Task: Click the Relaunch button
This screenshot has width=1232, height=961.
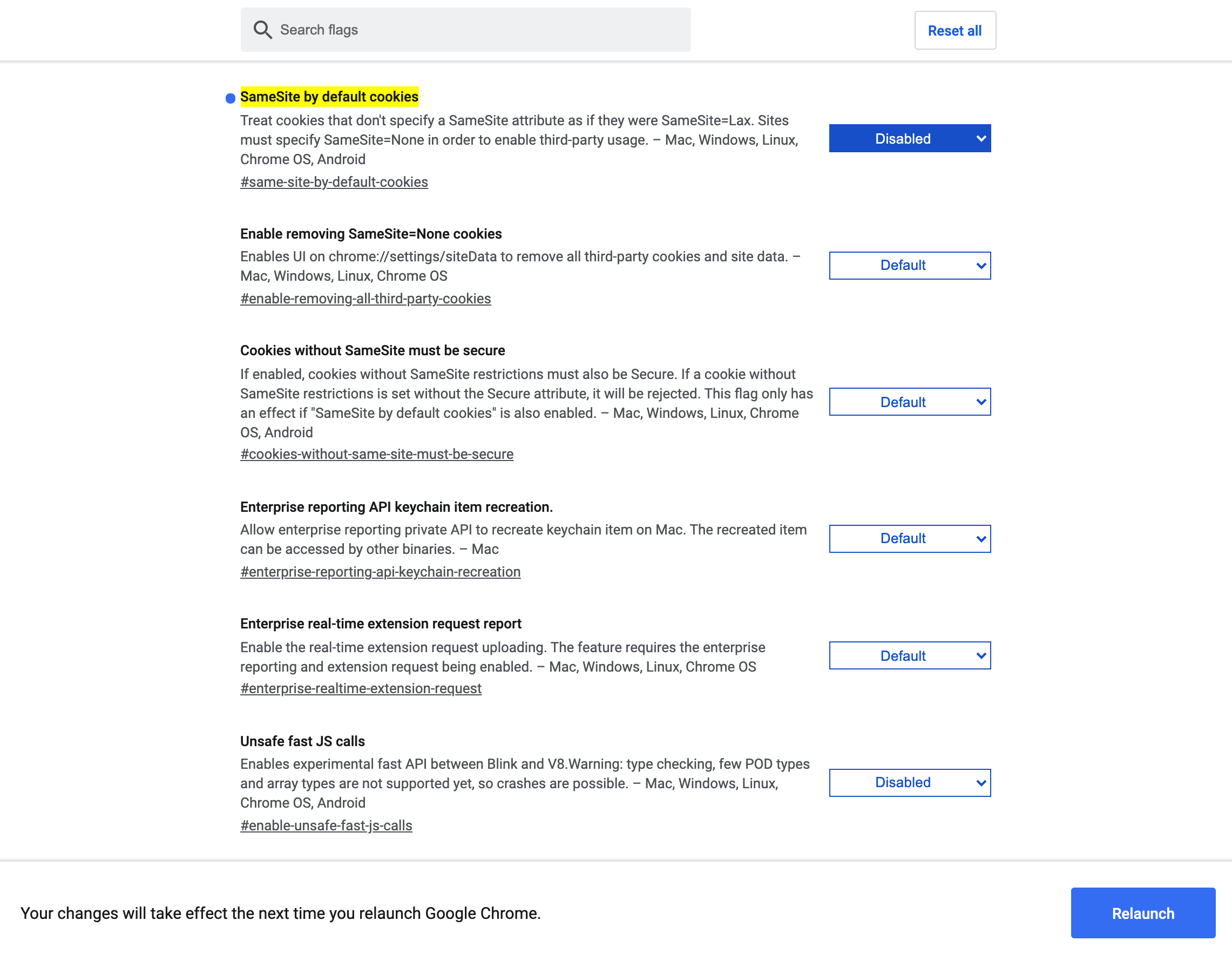Action: click(1142, 913)
